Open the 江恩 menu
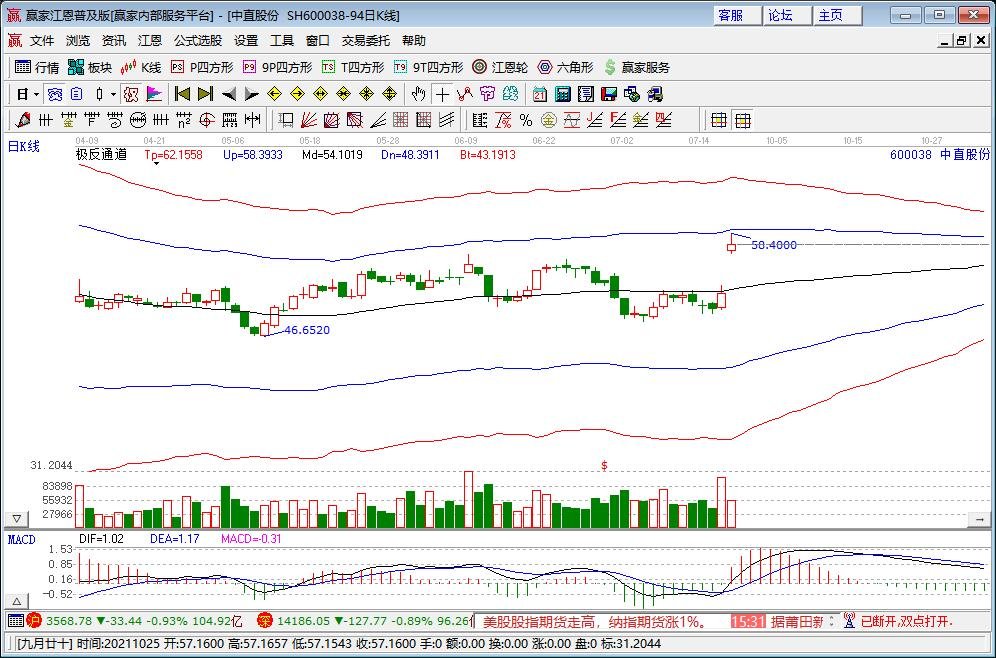The width and height of the screenshot is (996, 658). [150, 41]
